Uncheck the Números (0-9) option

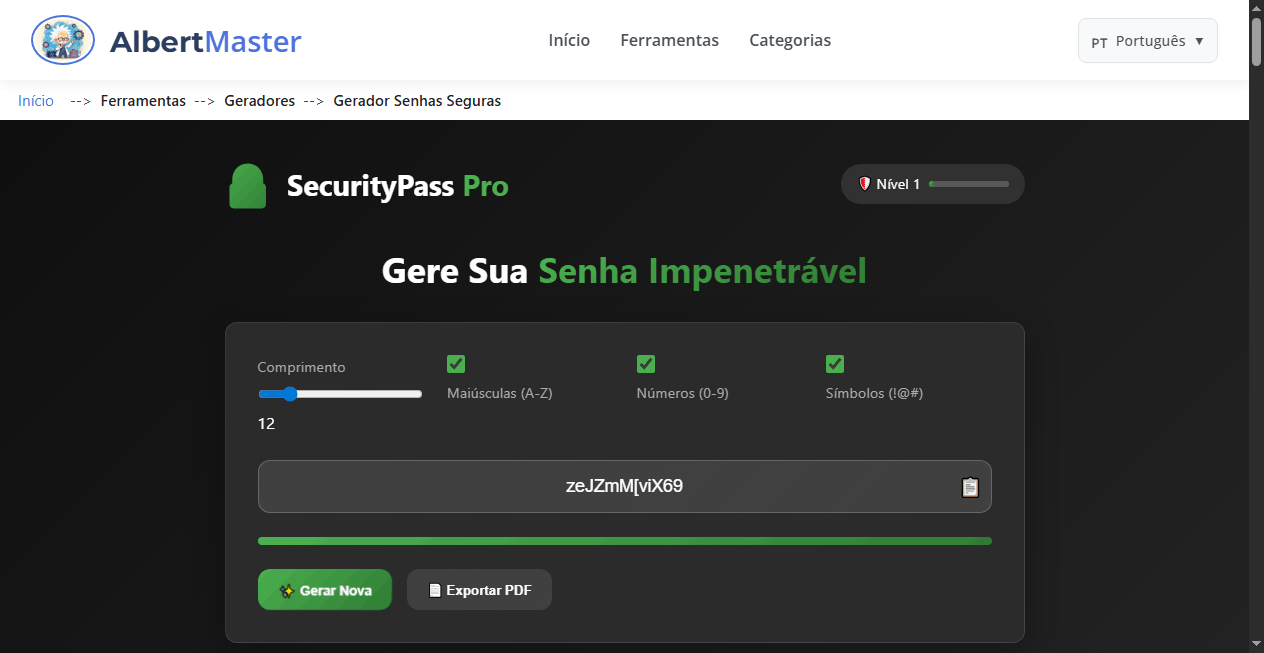coord(645,364)
